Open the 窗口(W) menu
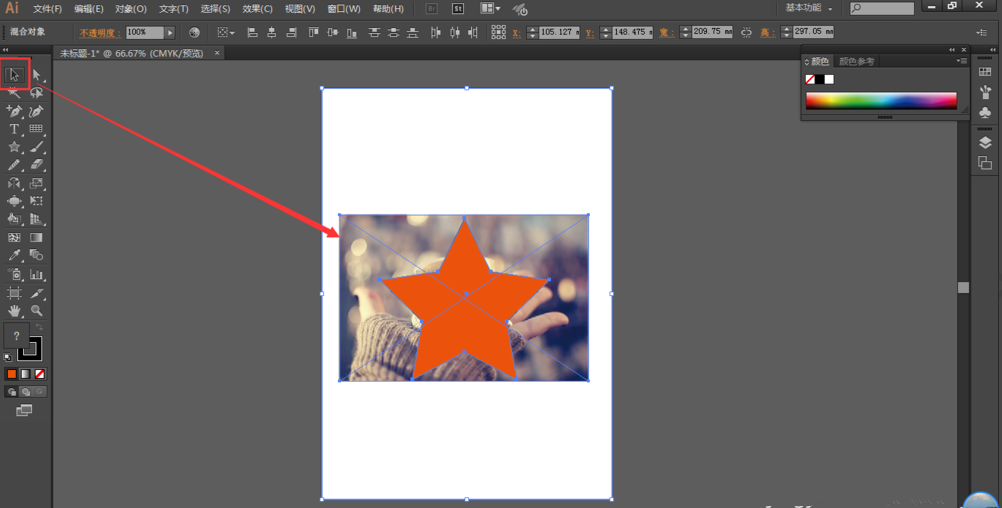 coord(344,9)
